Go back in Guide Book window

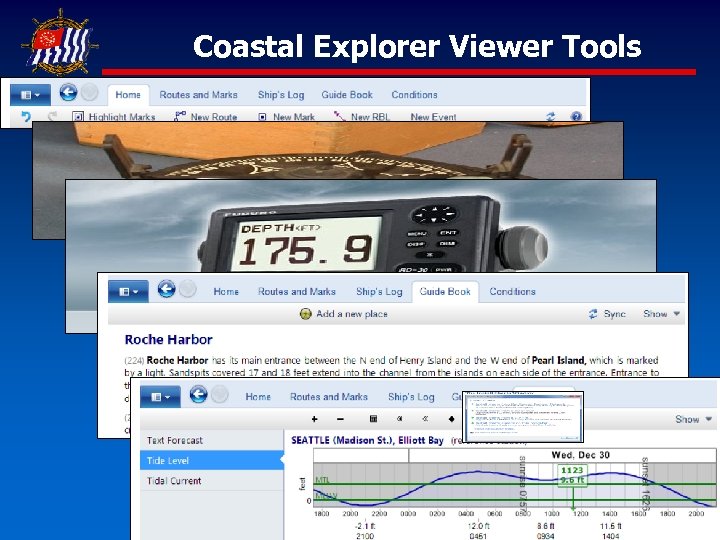point(166,289)
